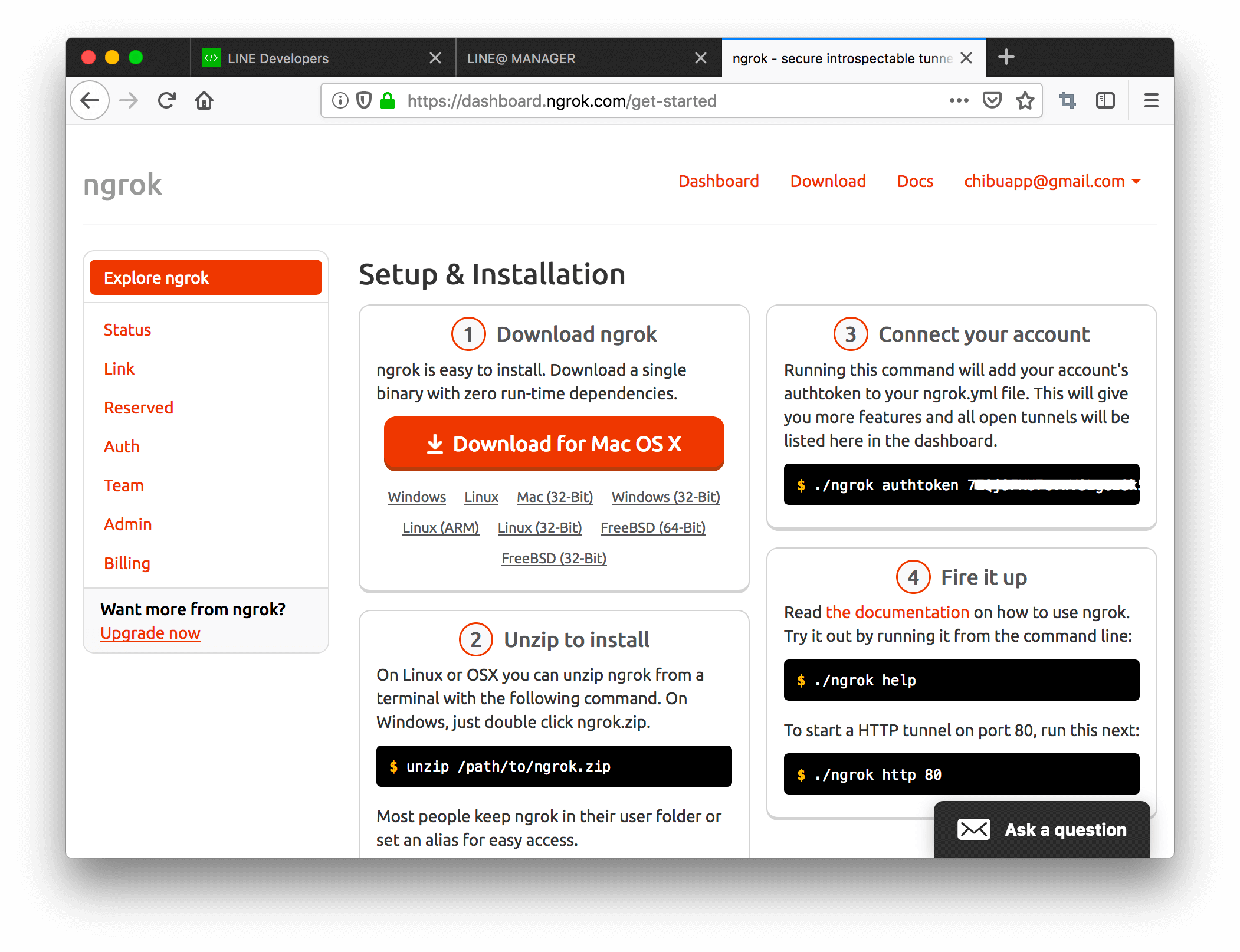Viewport: 1240px width, 952px height.
Task: Expand the chibuapp@gmail.com account dropdown
Action: point(1052,182)
